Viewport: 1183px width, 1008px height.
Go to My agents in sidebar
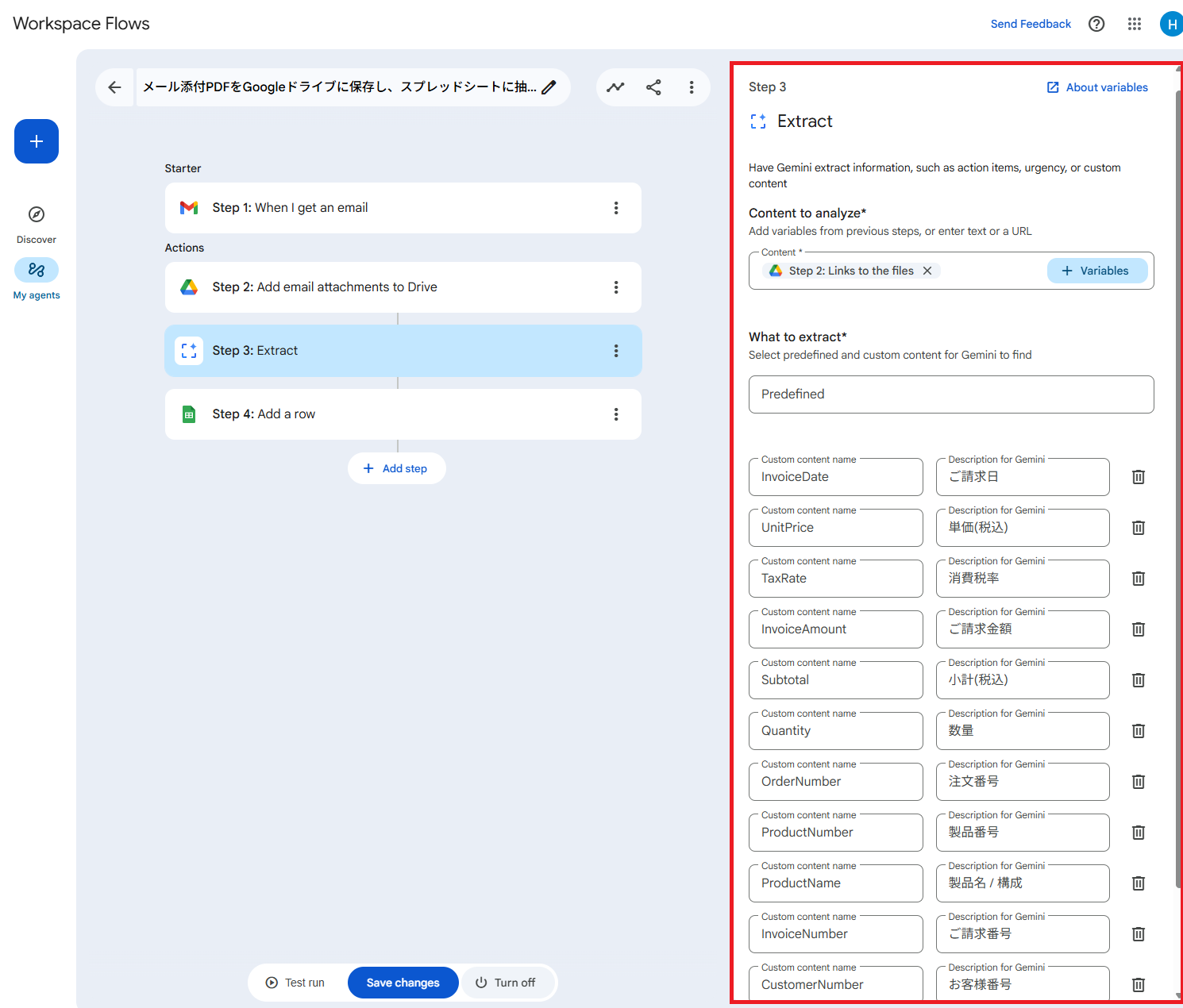pyautogui.click(x=37, y=271)
